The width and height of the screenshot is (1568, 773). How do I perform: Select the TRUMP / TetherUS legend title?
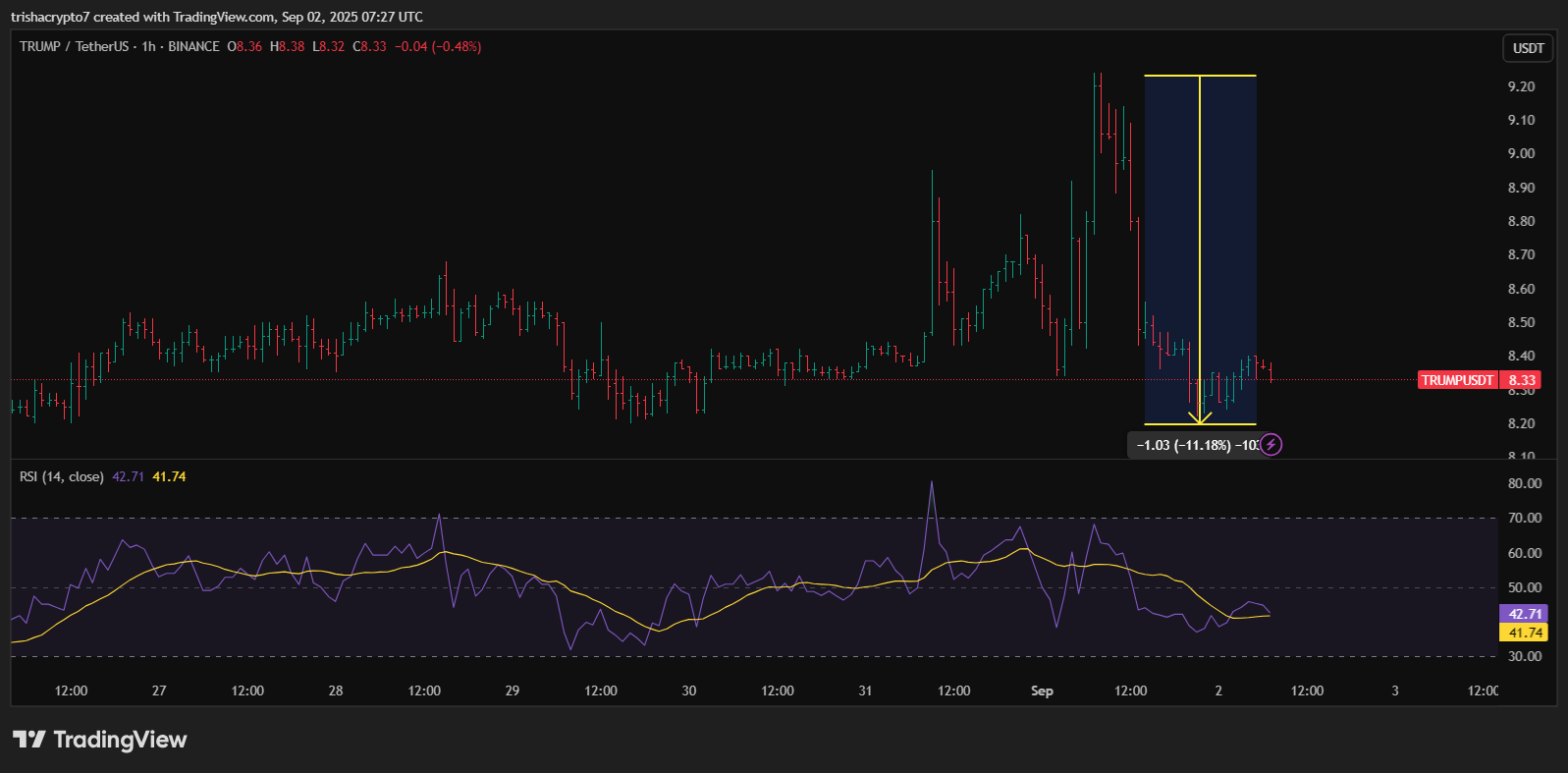tap(75, 46)
